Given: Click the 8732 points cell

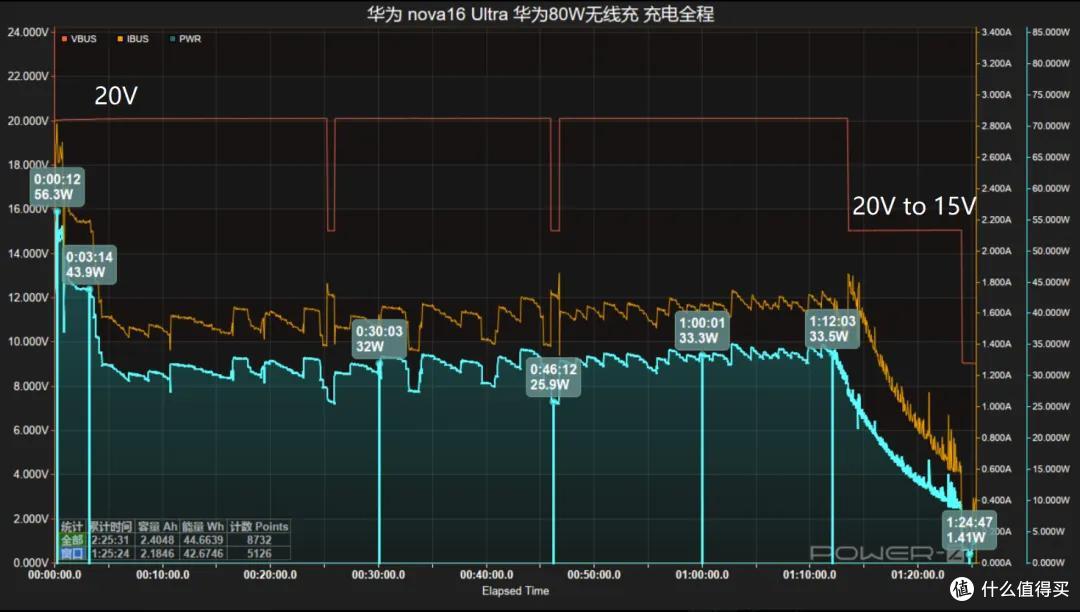Looking at the screenshot, I should [259, 540].
